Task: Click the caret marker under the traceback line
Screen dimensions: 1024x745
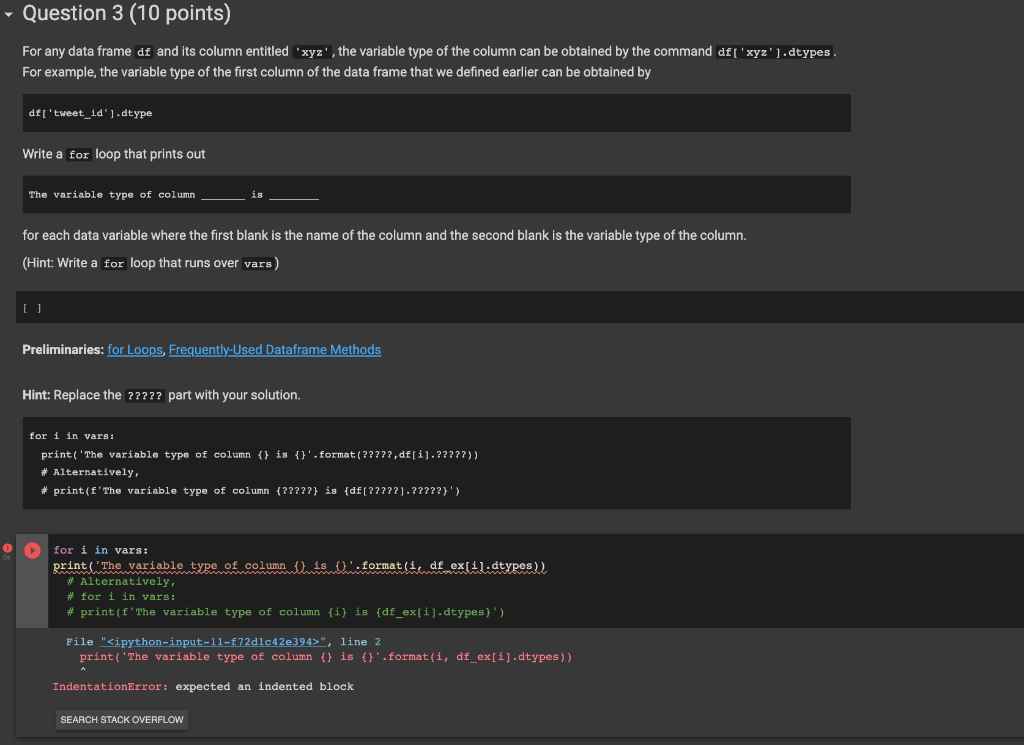Action: [84, 670]
